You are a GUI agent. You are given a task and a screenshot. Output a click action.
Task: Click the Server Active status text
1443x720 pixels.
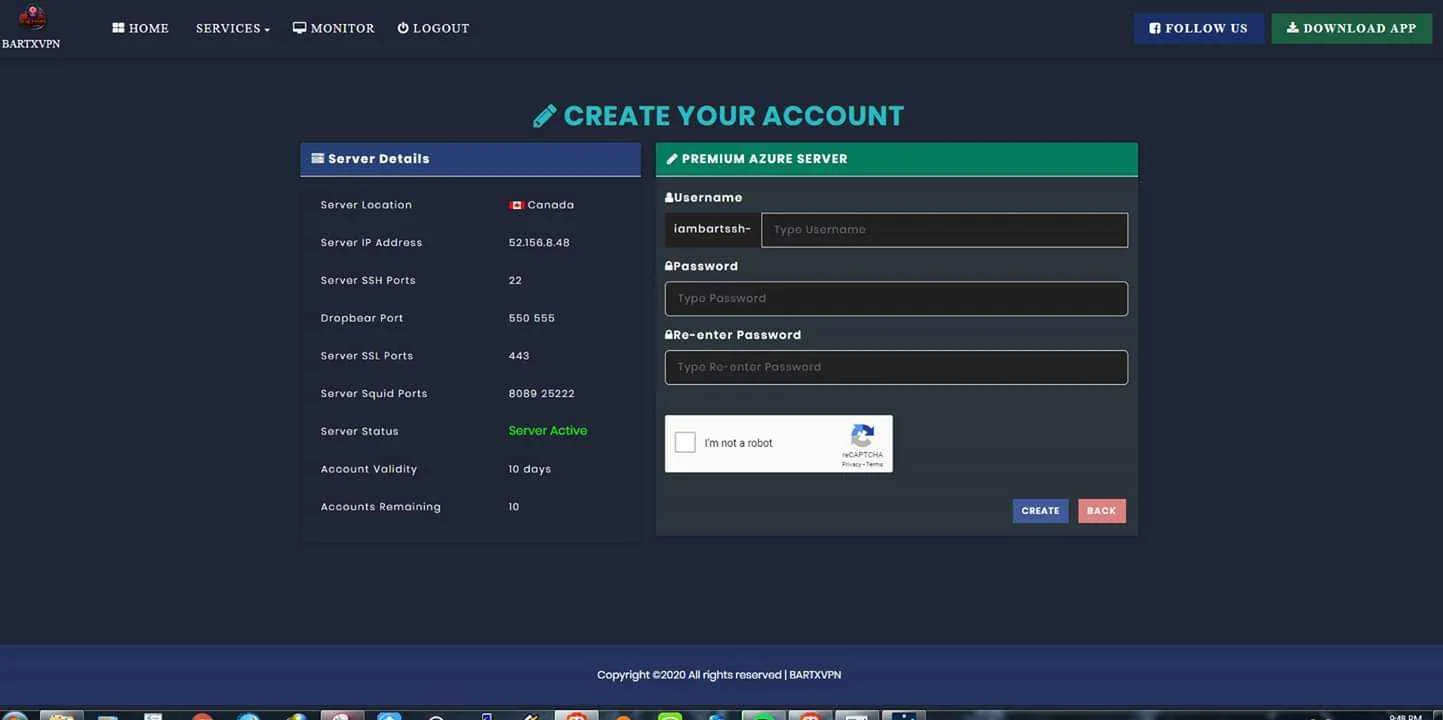coord(548,431)
